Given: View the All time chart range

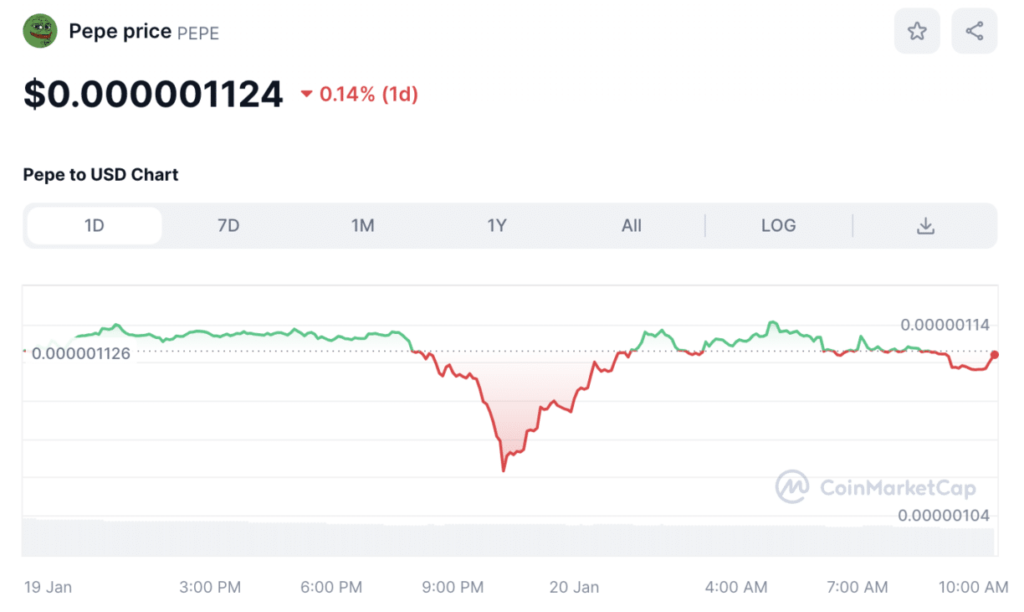Looking at the screenshot, I should pyautogui.click(x=631, y=226).
